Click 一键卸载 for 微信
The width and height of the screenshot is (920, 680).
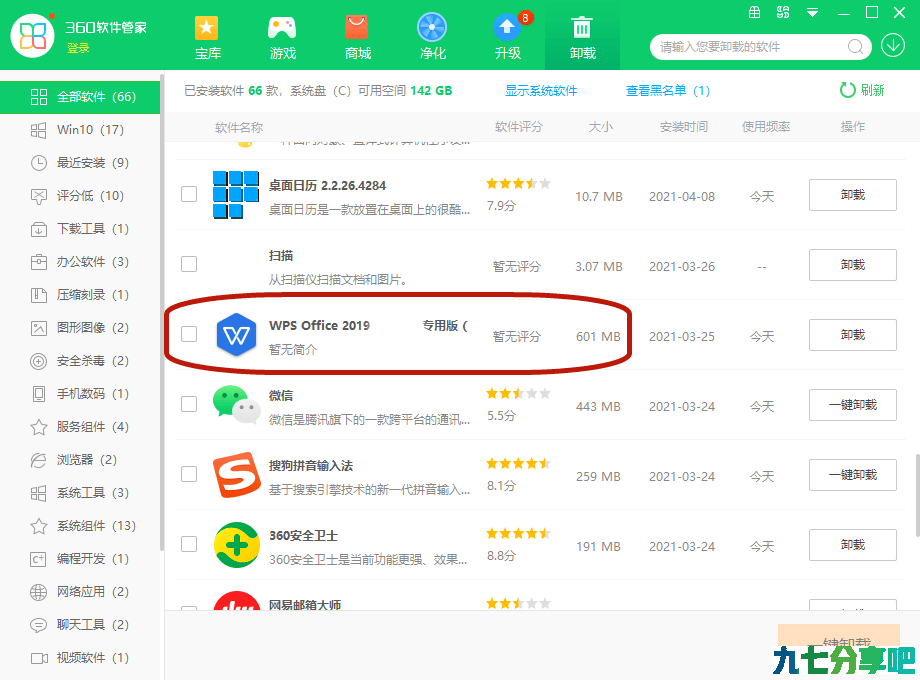tap(853, 405)
